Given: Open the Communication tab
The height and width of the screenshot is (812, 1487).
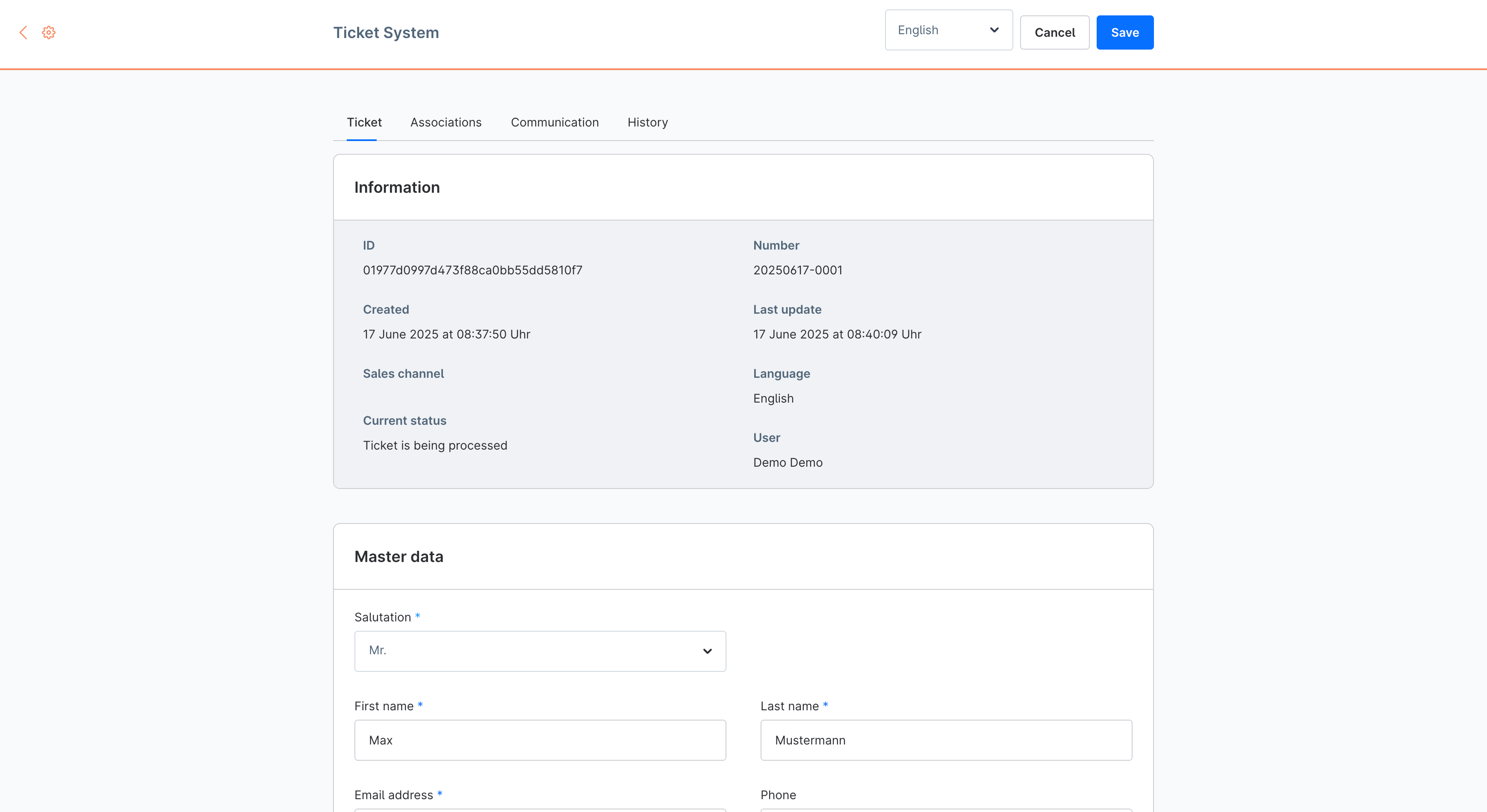Looking at the screenshot, I should (554, 122).
